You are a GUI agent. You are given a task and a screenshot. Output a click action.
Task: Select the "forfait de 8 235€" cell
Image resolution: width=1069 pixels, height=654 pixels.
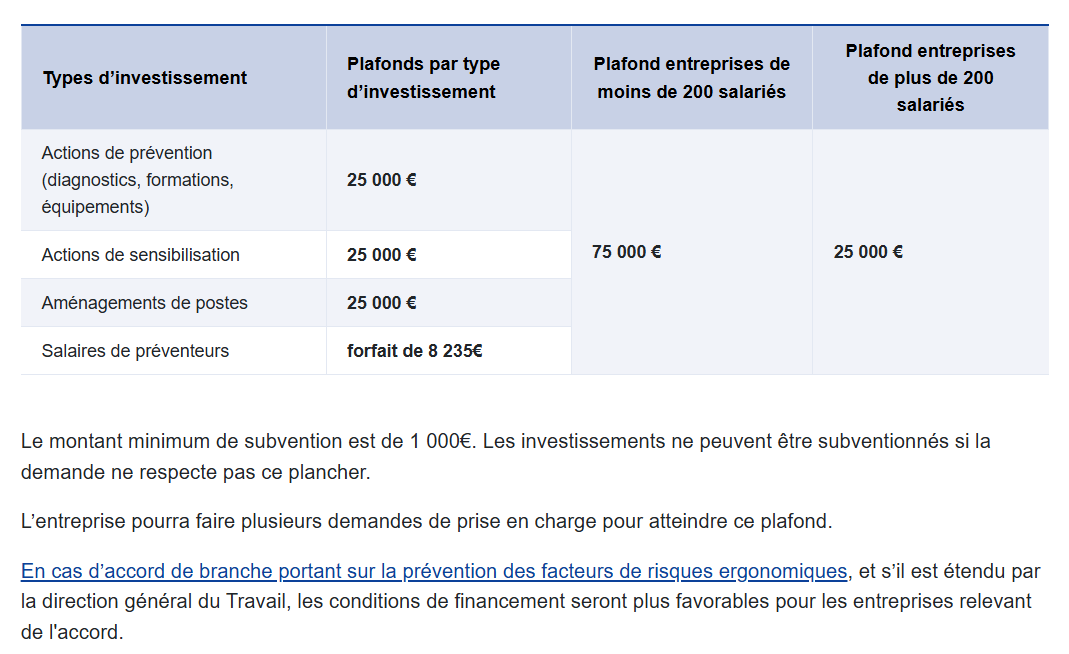415,351
